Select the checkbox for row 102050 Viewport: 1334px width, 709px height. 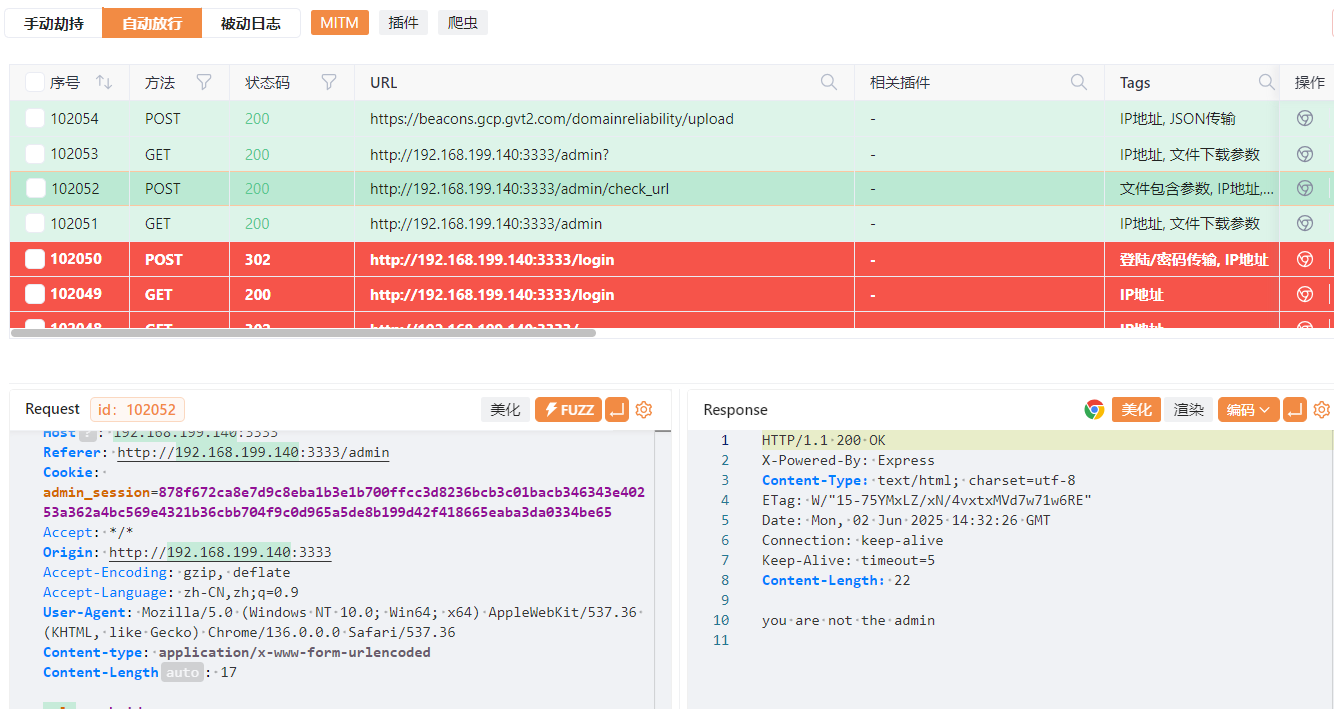tap(35, 260)
